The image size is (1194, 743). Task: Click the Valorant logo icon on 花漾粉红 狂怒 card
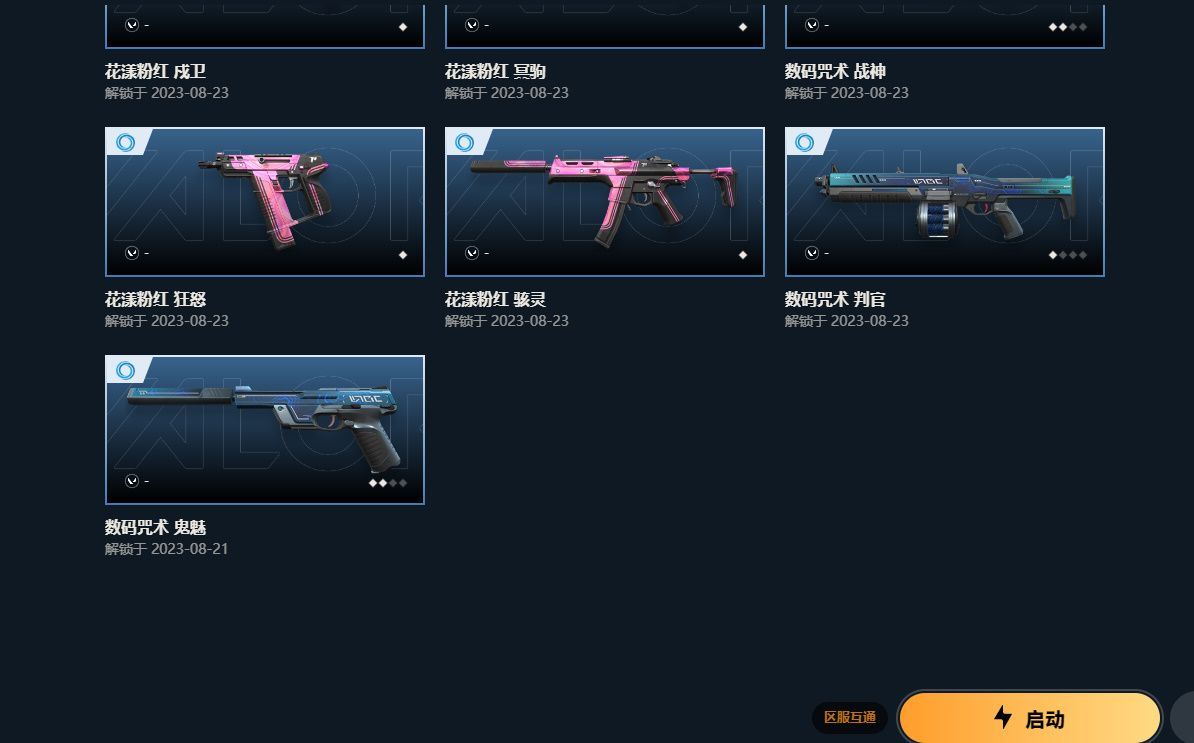coord(132,253)
